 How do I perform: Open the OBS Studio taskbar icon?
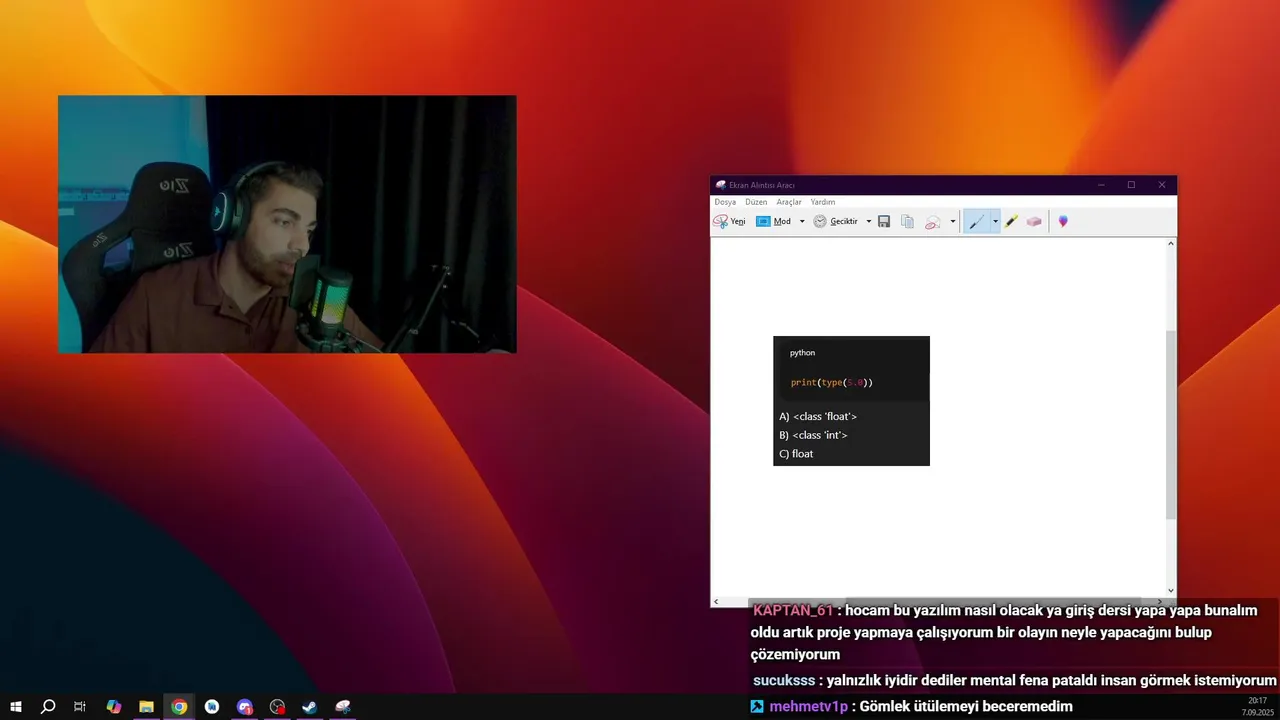[x=277, y=707]
